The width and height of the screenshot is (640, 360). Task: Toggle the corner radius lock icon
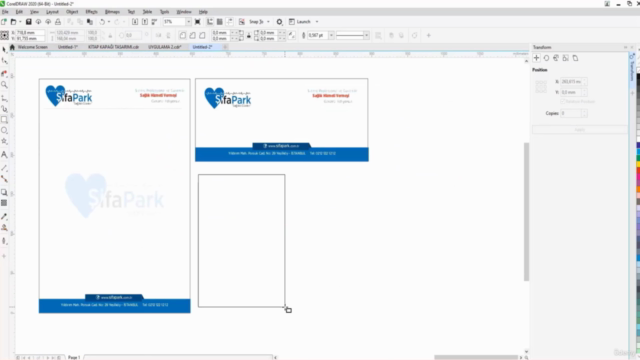click(249, 36)
